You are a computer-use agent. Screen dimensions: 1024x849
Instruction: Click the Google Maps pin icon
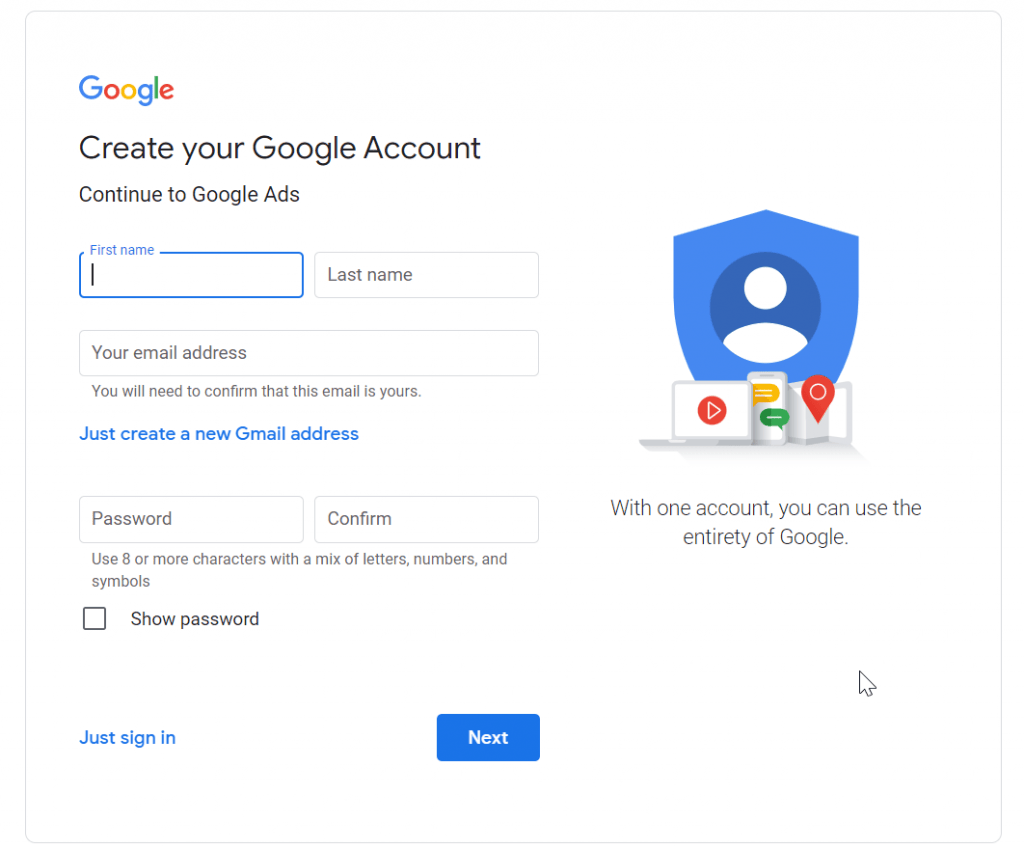point(817,400)
